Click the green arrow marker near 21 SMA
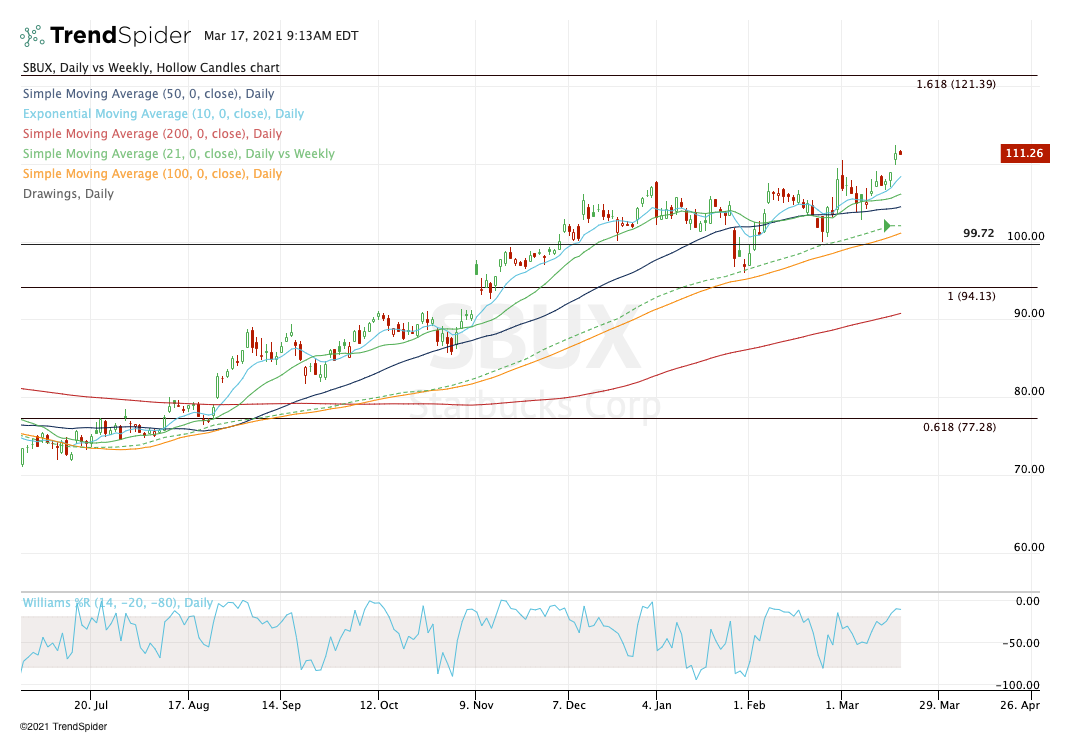 [887, 226]
